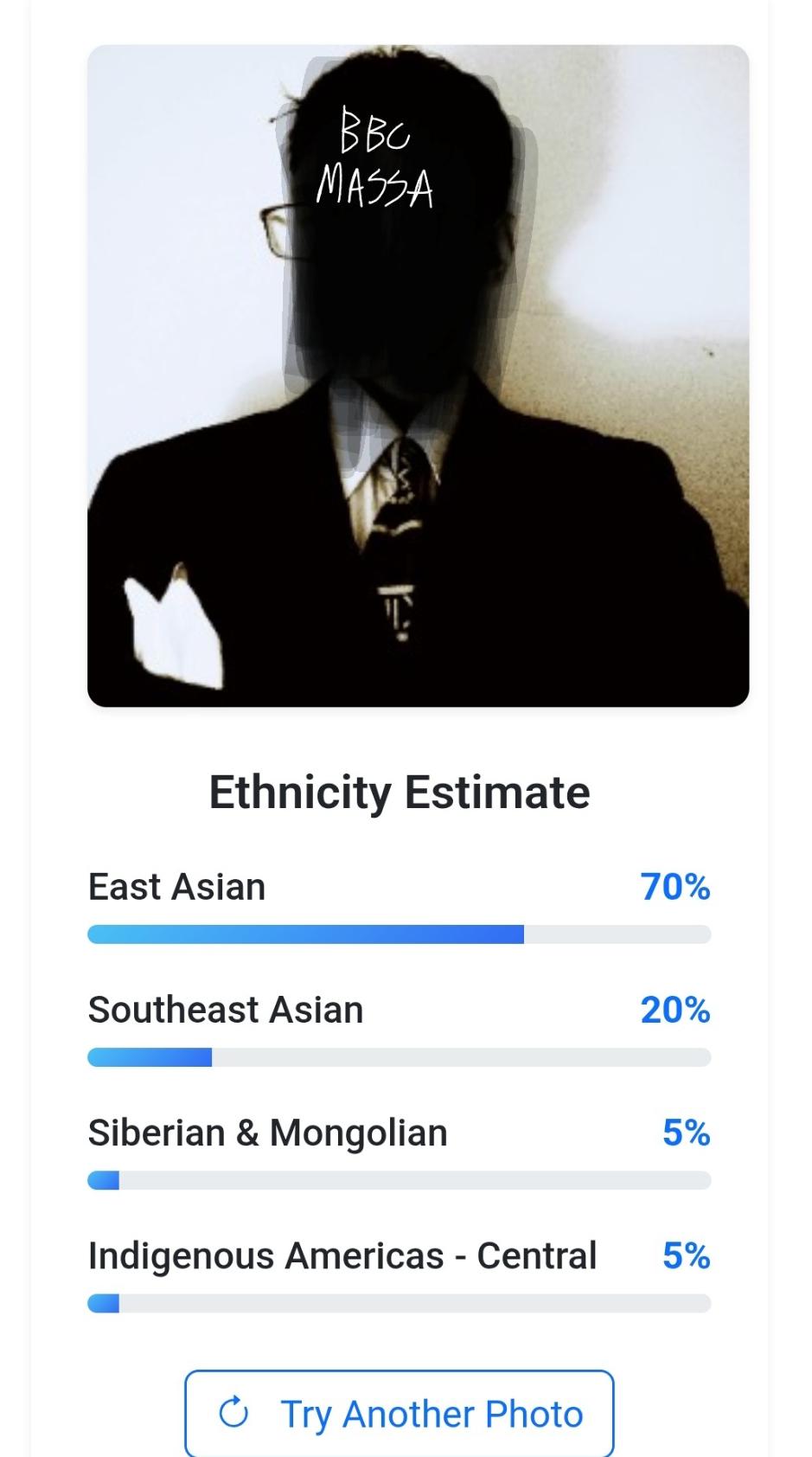Image resolution: width=812 pixels, height=1457 pixels.
Task: Click the Southeast Asian progress bar
Action: coord(399,1057)
